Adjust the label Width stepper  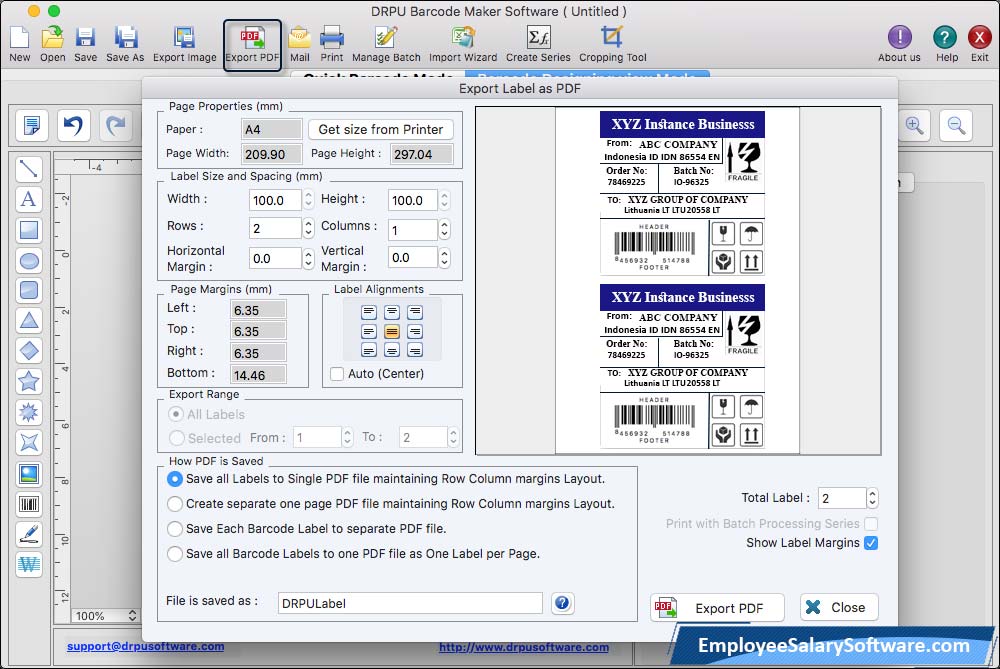click(x=309, y=200)
